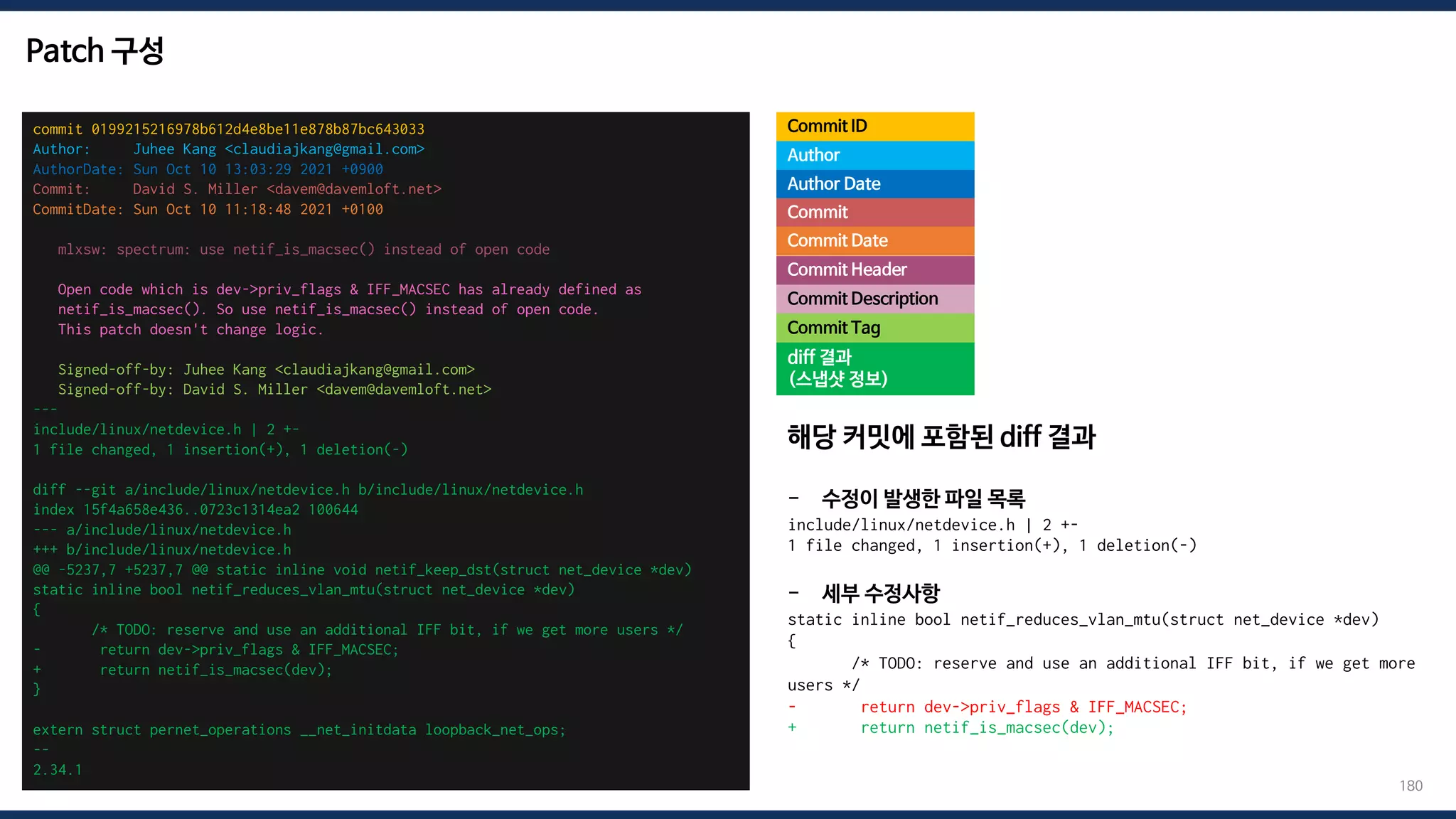The width and height of the screenshot is (1456, 819).
Task: Click the pink Commit Description legend box
Action: (x=874, y=299)
